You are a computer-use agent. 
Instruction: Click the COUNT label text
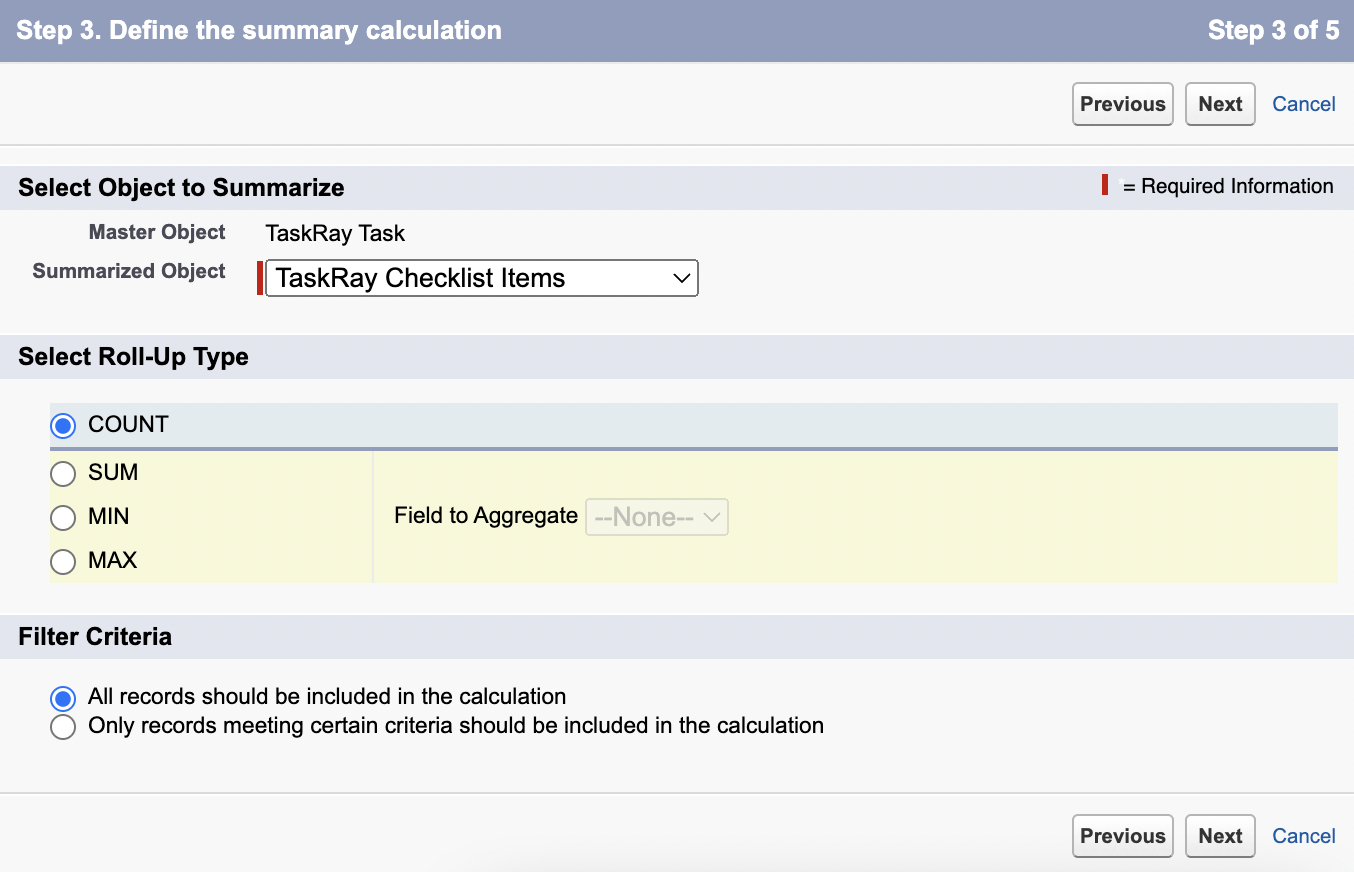[128, 424]
